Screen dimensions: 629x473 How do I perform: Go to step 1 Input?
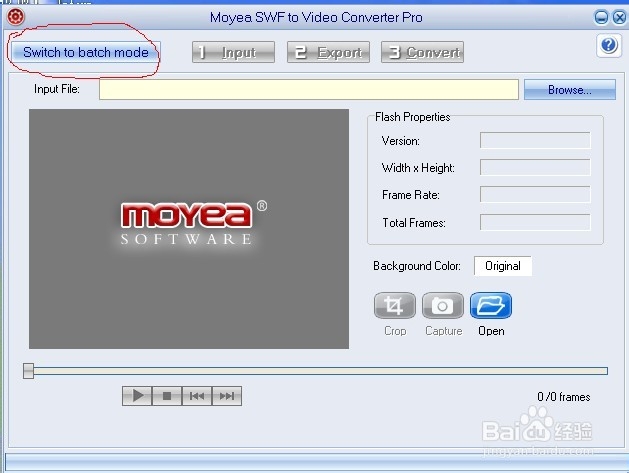tap(233, 52)
